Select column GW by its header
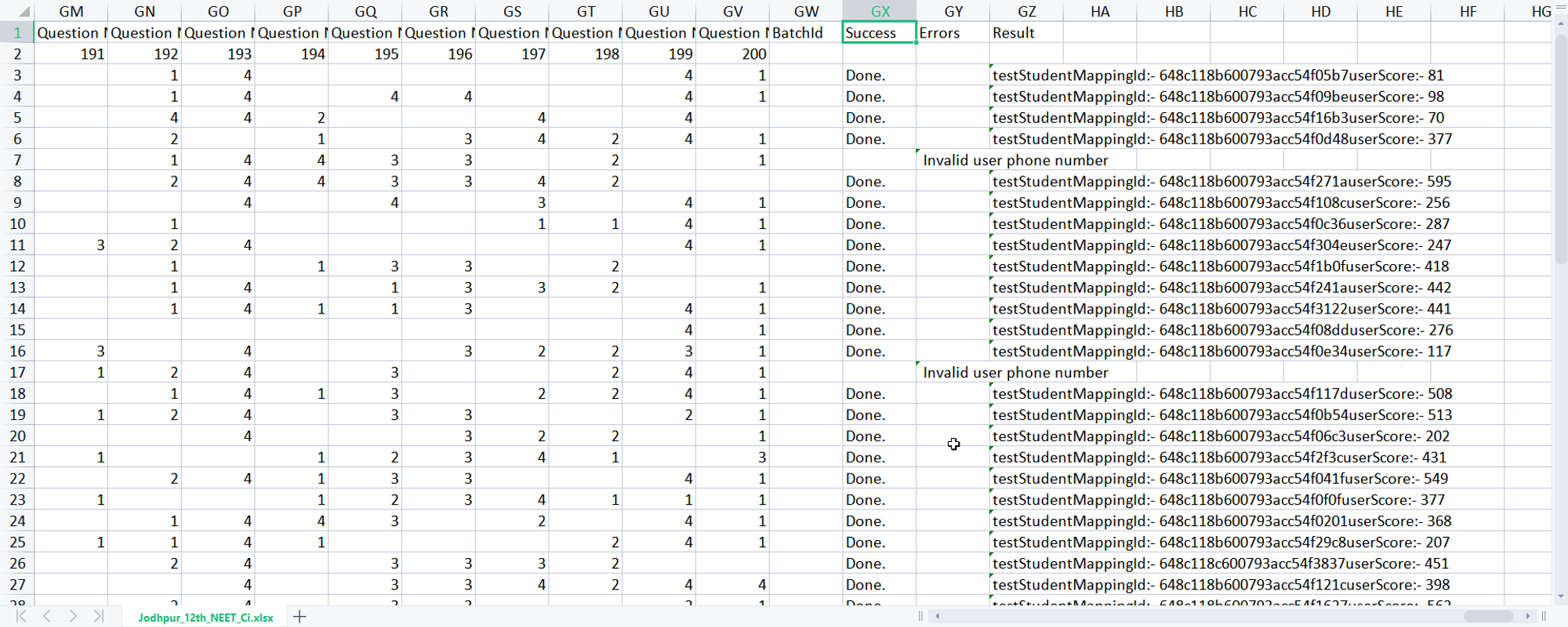Viewport: 1568px width, 627px height. tap(806, 11)
